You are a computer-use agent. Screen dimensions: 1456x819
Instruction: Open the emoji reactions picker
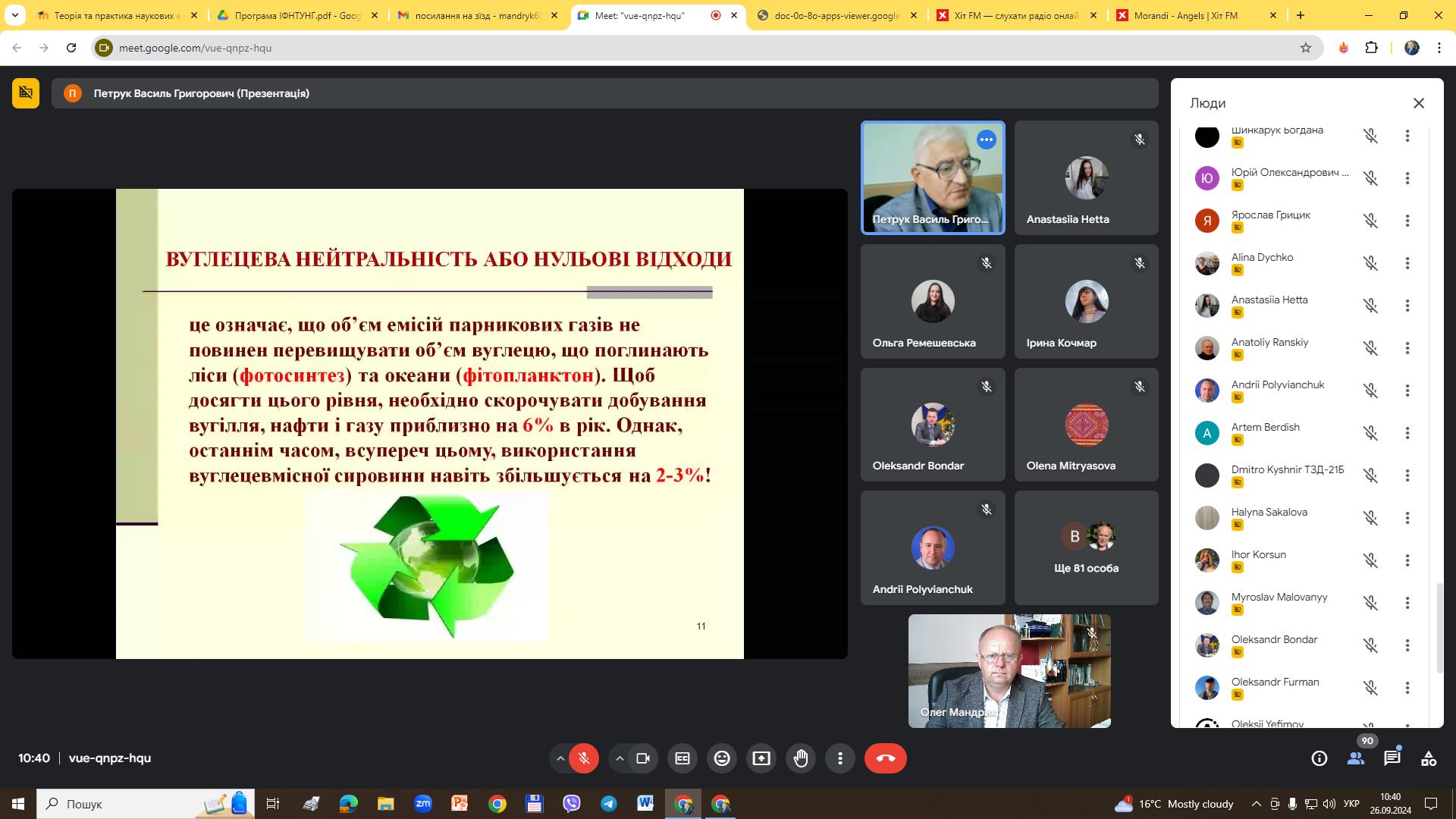tap(722, 758)
